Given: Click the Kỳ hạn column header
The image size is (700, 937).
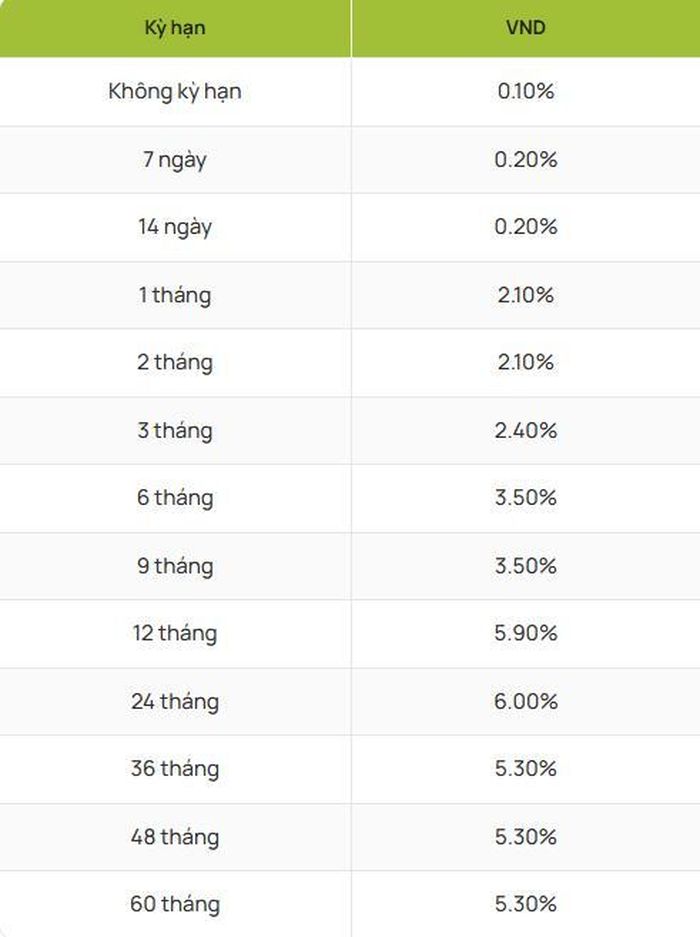Looking at the screenshot, I should click(175, 28).
